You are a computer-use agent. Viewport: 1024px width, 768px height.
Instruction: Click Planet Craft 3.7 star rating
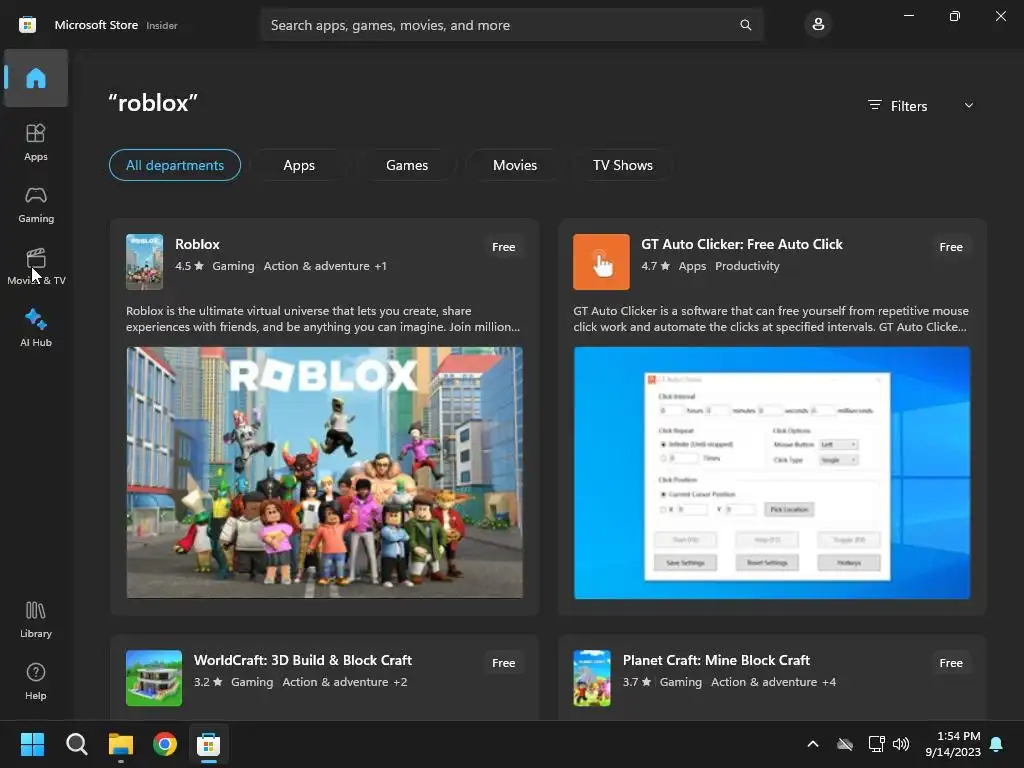click(637, 682)
